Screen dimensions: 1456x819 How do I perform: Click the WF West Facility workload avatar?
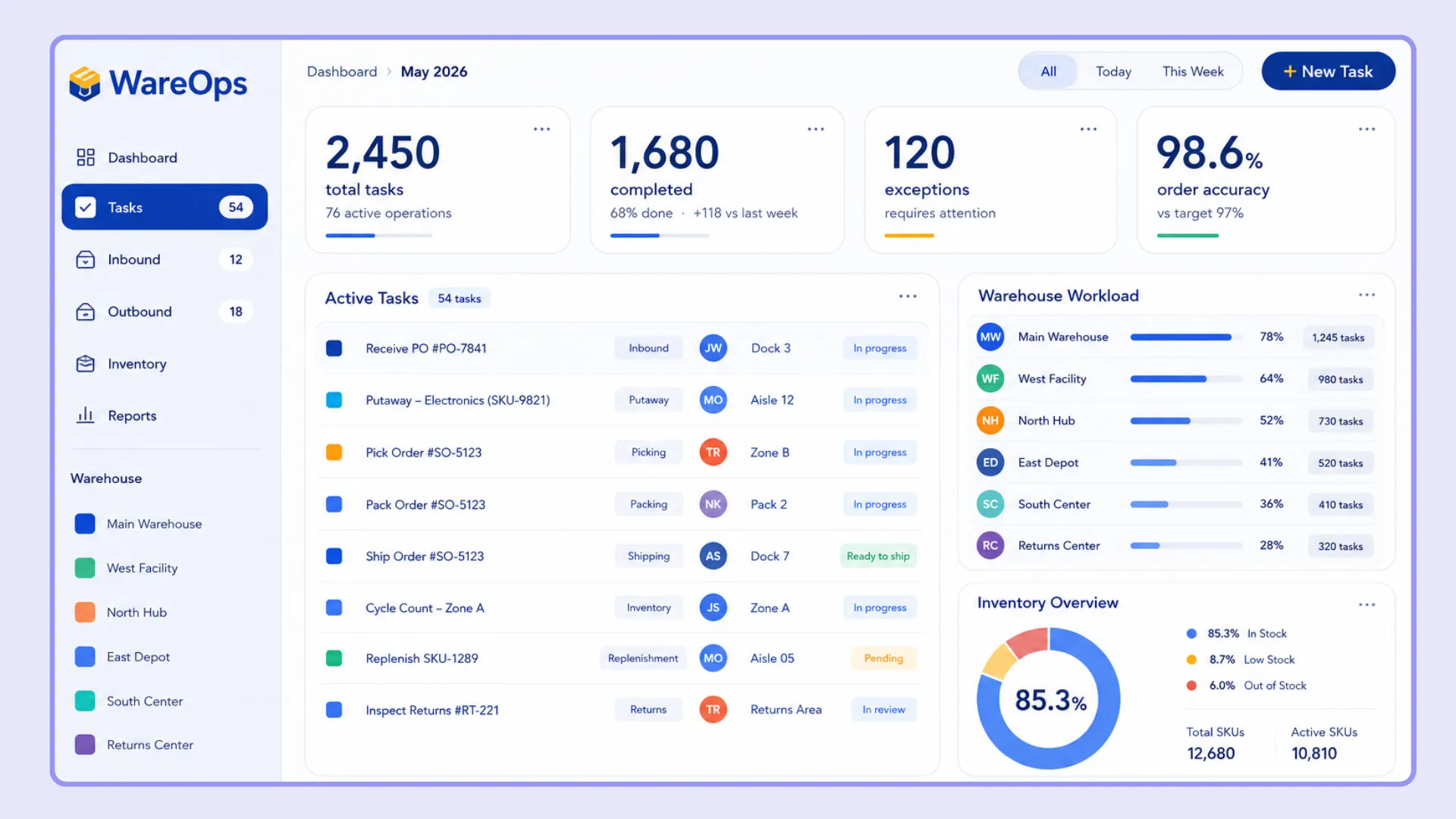tap(990, 378)
